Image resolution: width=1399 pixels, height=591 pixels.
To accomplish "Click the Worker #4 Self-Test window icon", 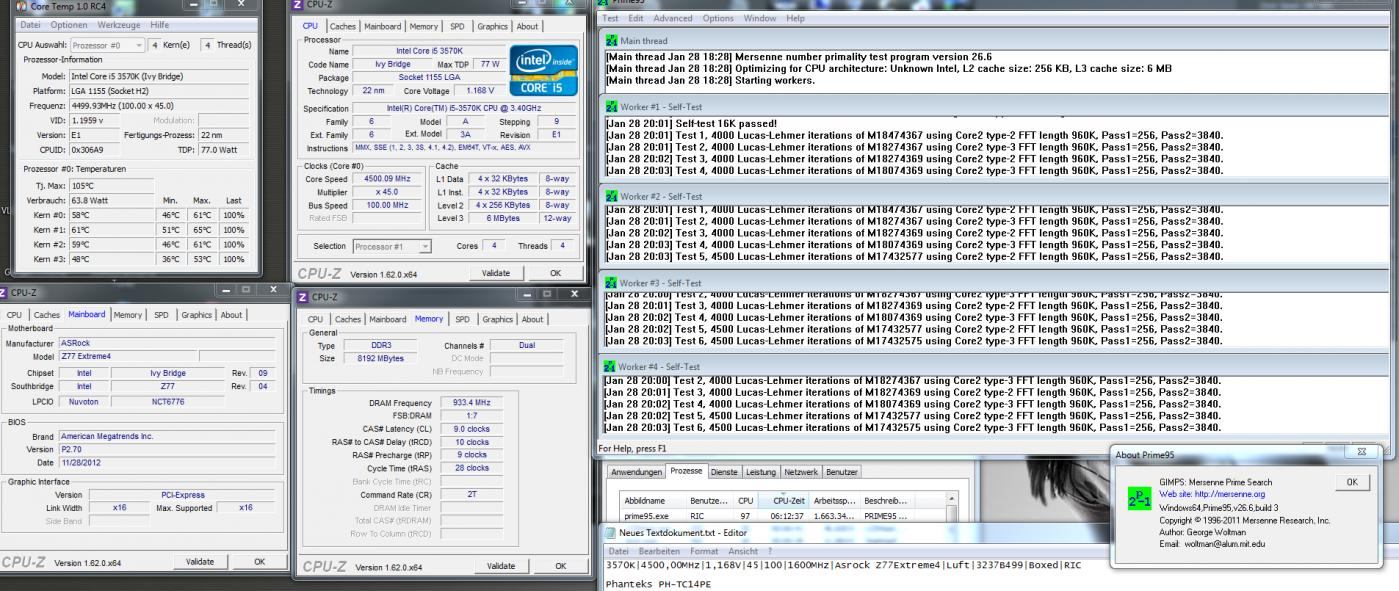I will 612,367.
